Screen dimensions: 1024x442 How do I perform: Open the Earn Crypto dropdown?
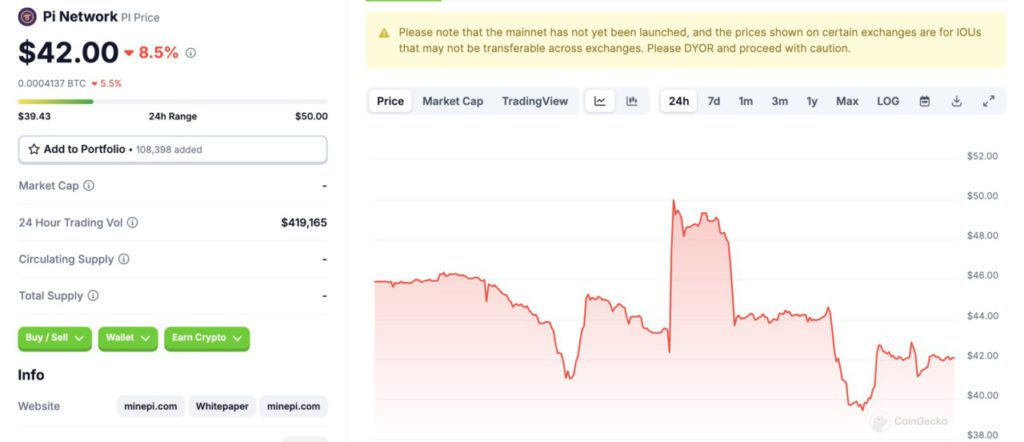[x=206, y=338]
